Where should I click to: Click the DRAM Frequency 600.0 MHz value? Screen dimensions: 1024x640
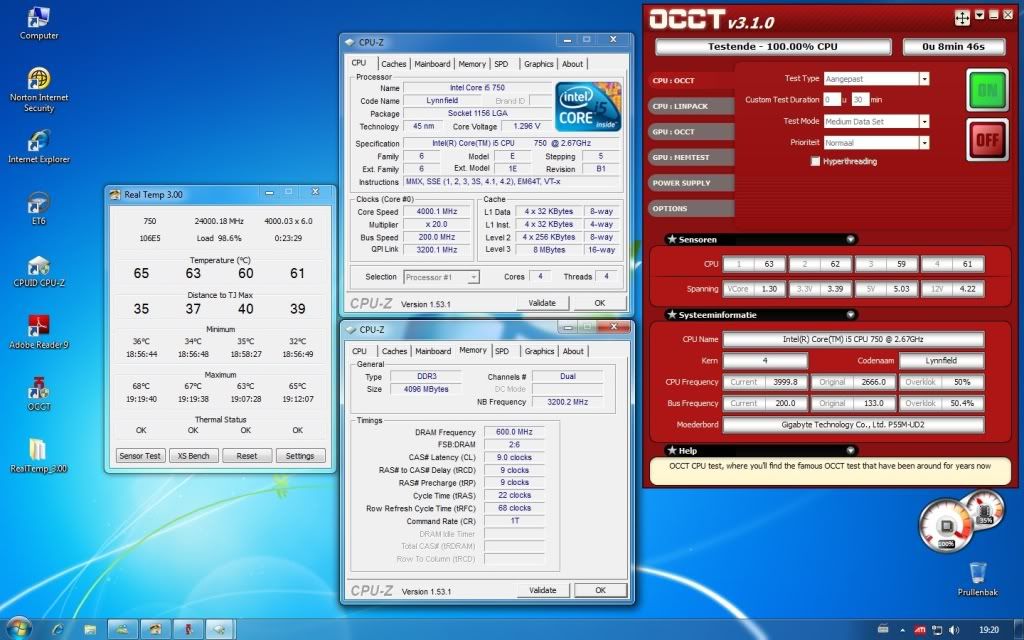[x=514, y=432]
